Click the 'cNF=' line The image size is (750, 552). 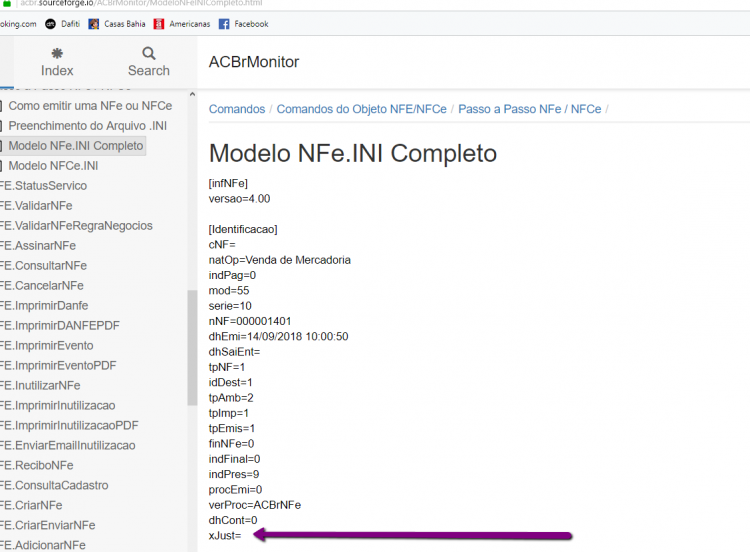coord(222,244)
